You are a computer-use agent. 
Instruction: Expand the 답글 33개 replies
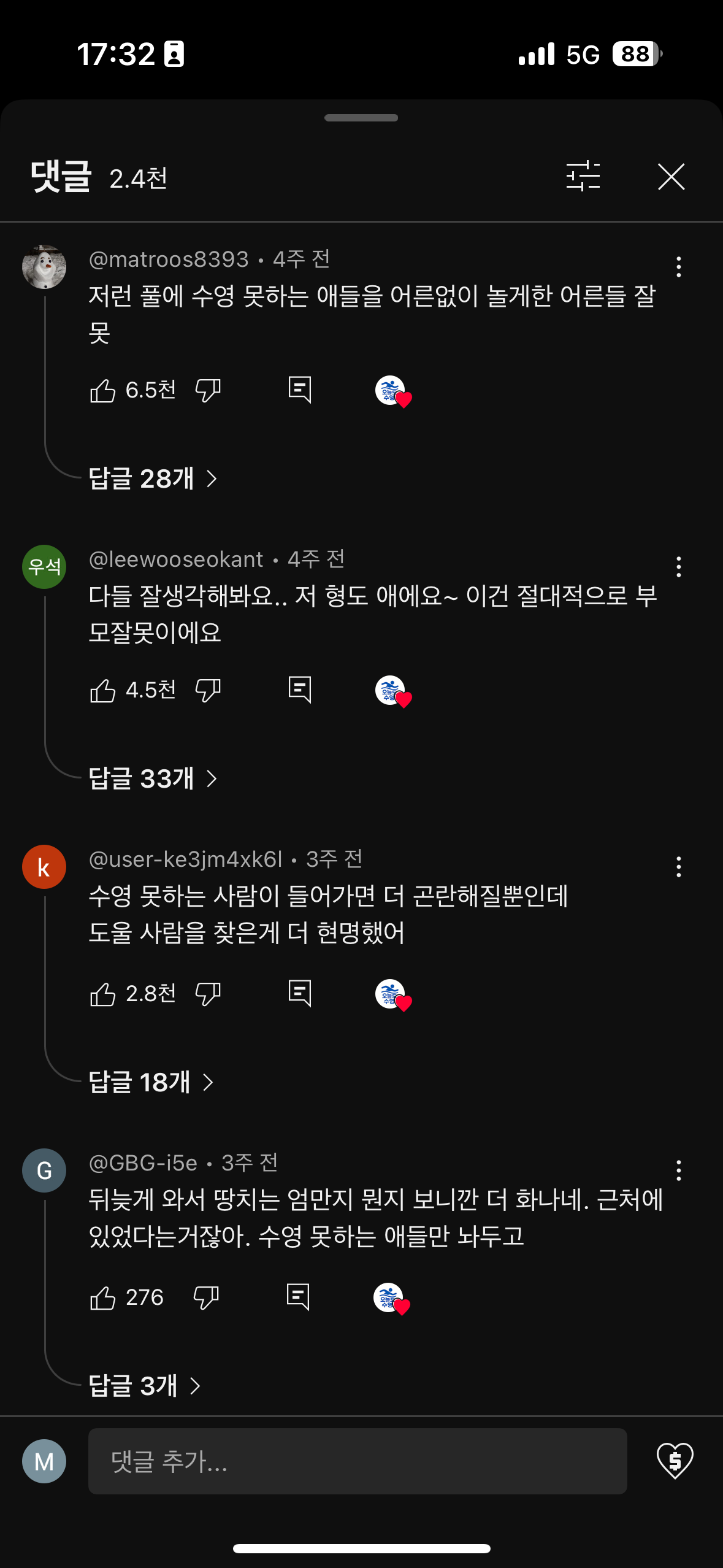[x=153, y=778]
